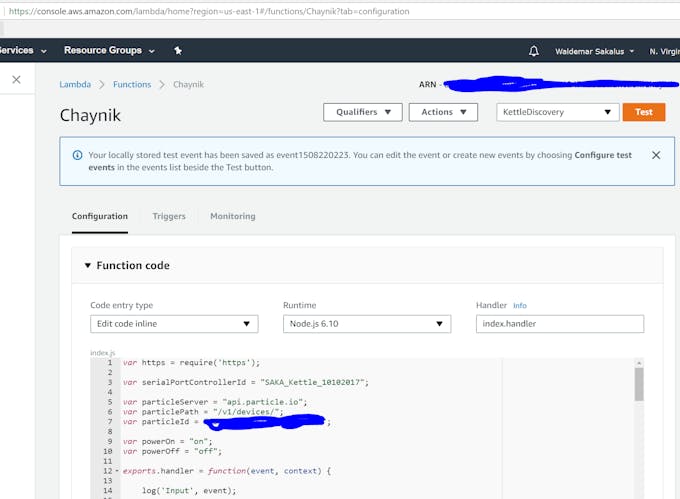
Task: Open the Waldemar Sakalus account menu
Action: point(595,51)
